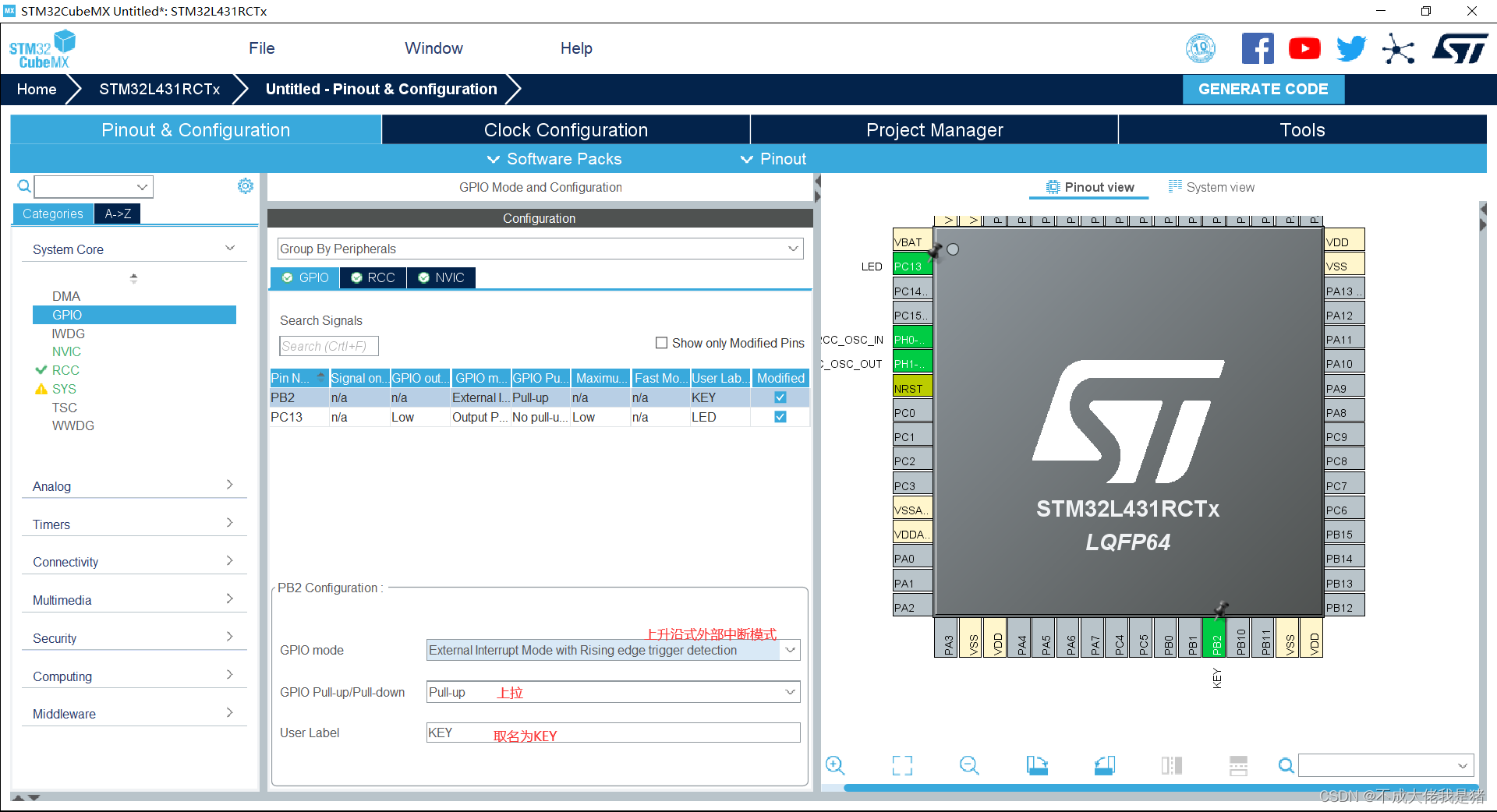The width and height of the screenshot is (1497, 812).
Task: Select the RCC configuration tab
Action: [x=373, y=277]
